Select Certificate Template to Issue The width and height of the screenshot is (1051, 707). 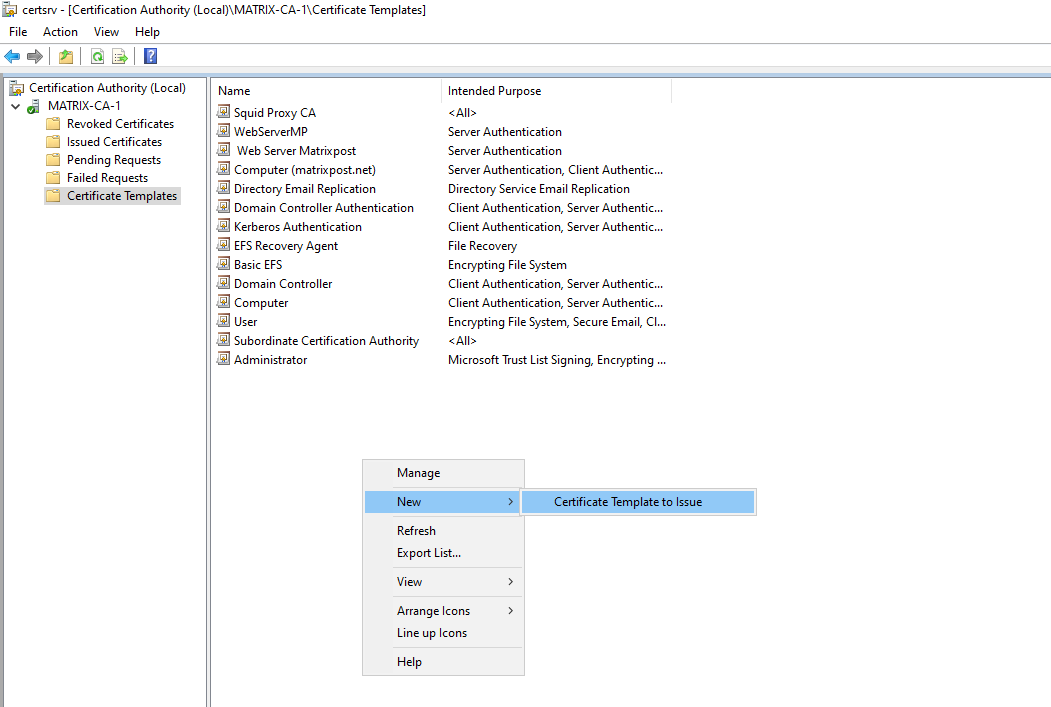(638, 502)
